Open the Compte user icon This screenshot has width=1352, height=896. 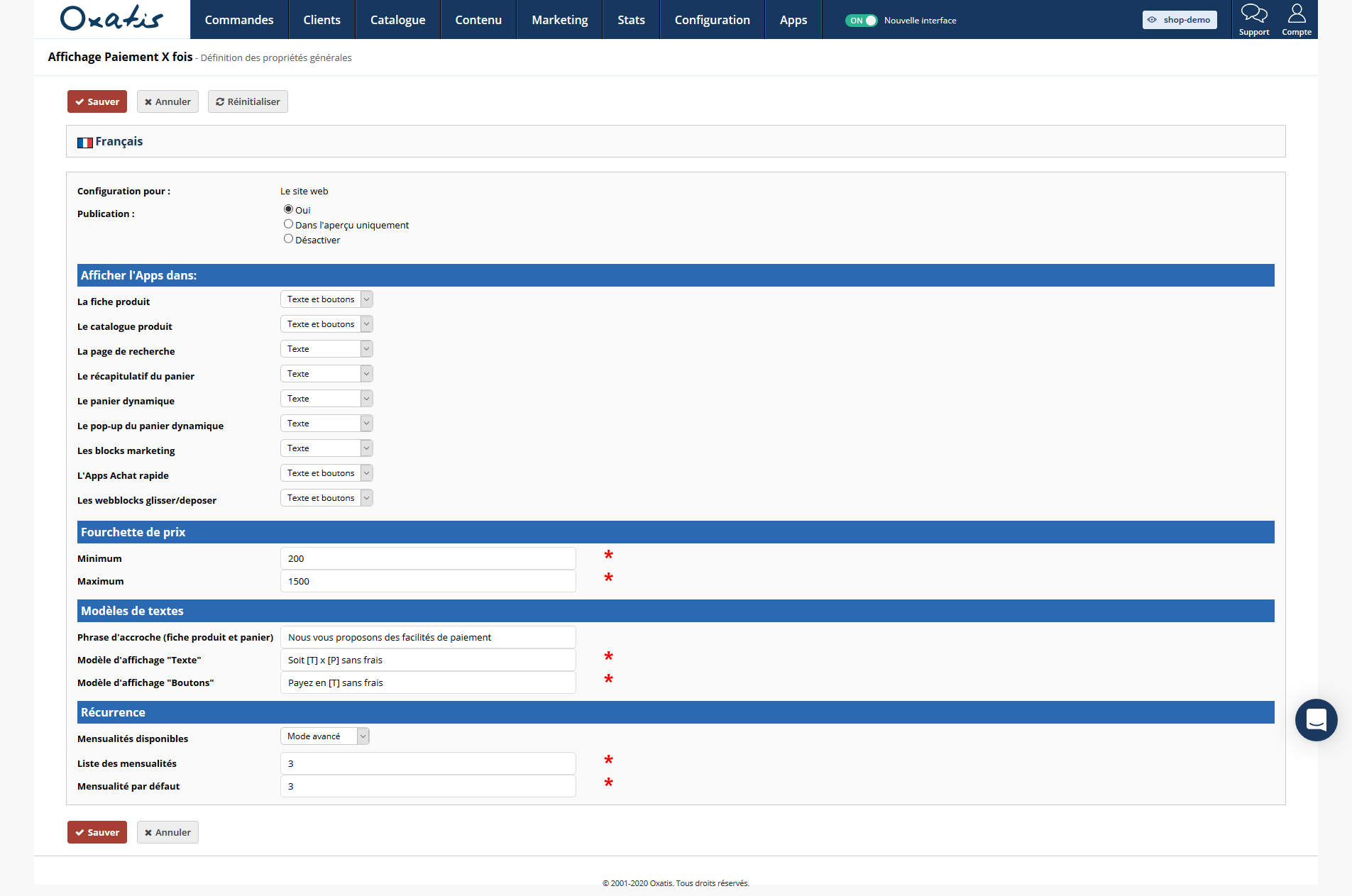click(x=1297, y=19)
